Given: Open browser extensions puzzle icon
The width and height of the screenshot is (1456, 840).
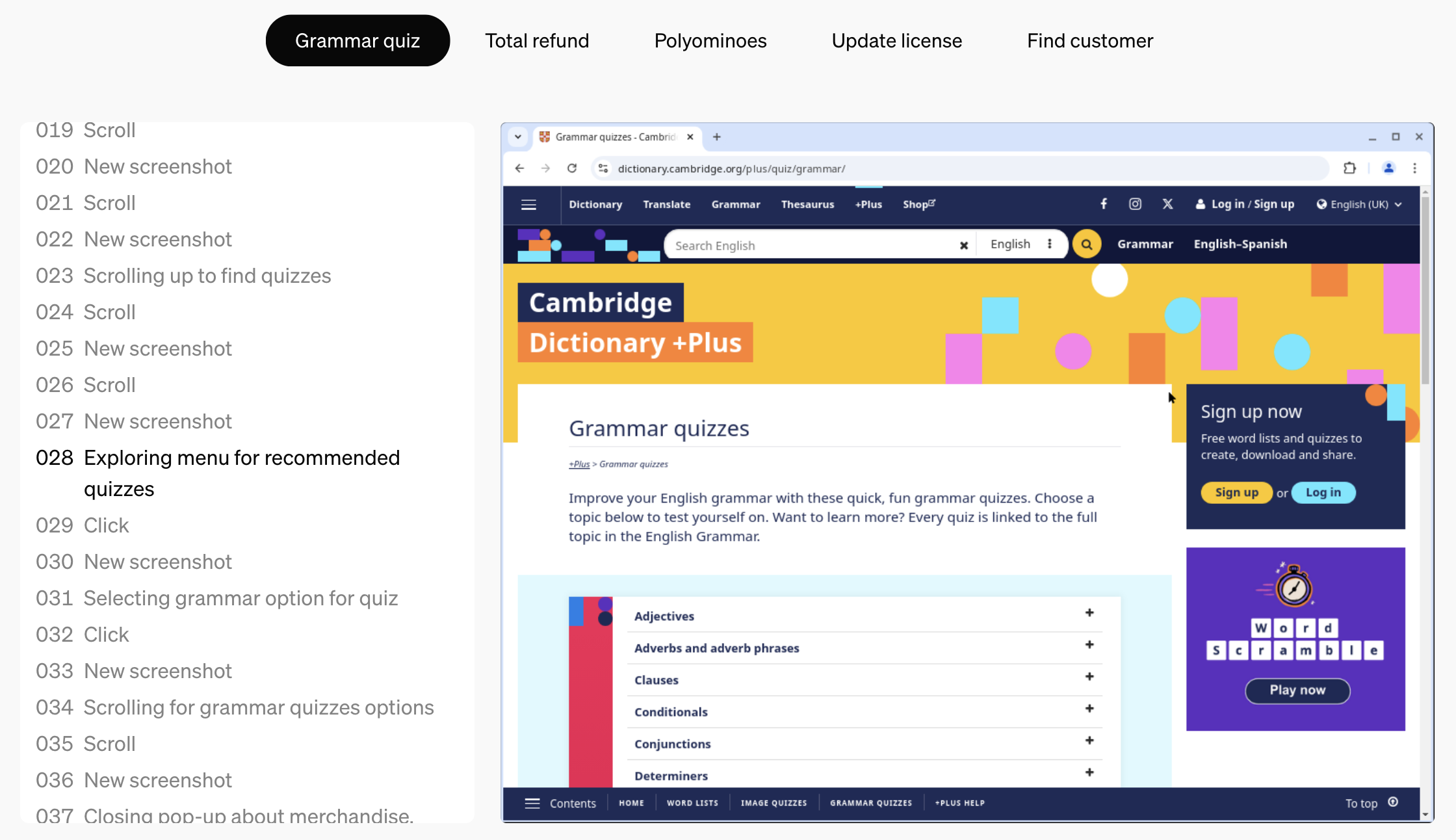Looking at the screenshot, I should click(x=1349, y=168).
